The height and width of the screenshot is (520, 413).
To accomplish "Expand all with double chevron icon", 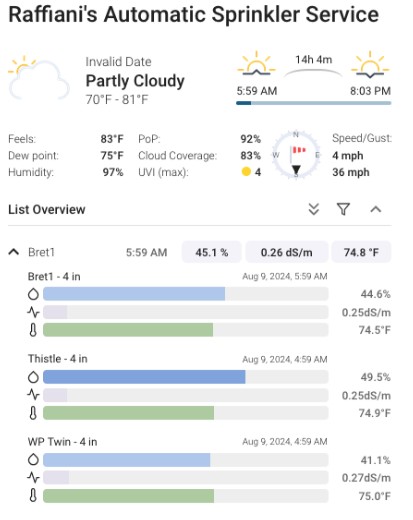I will pos(314,209).
